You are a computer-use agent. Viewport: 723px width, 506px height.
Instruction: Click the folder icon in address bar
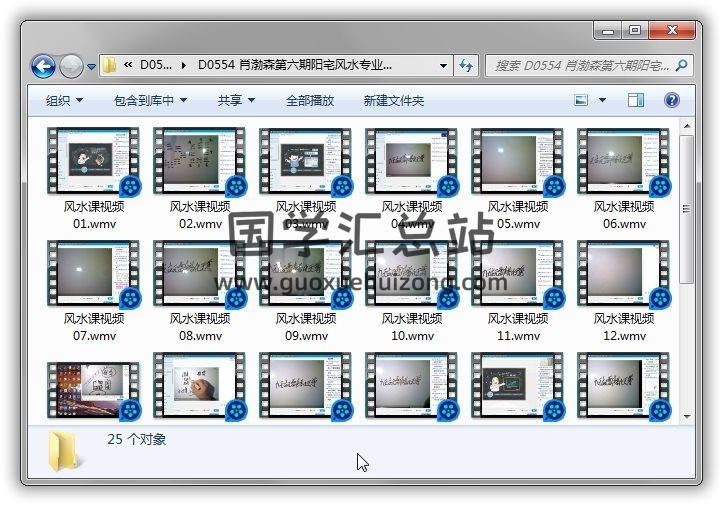(110, 66)
